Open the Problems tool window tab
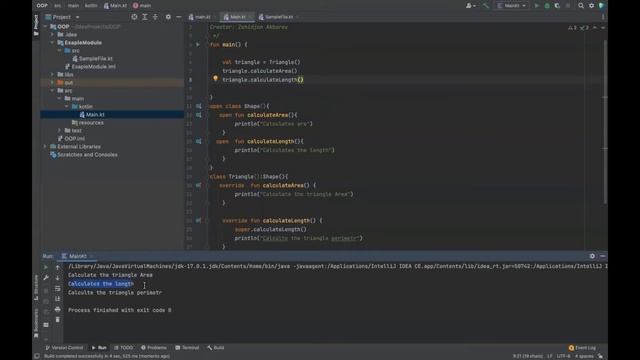640x360 pixels. coord(154,348)
